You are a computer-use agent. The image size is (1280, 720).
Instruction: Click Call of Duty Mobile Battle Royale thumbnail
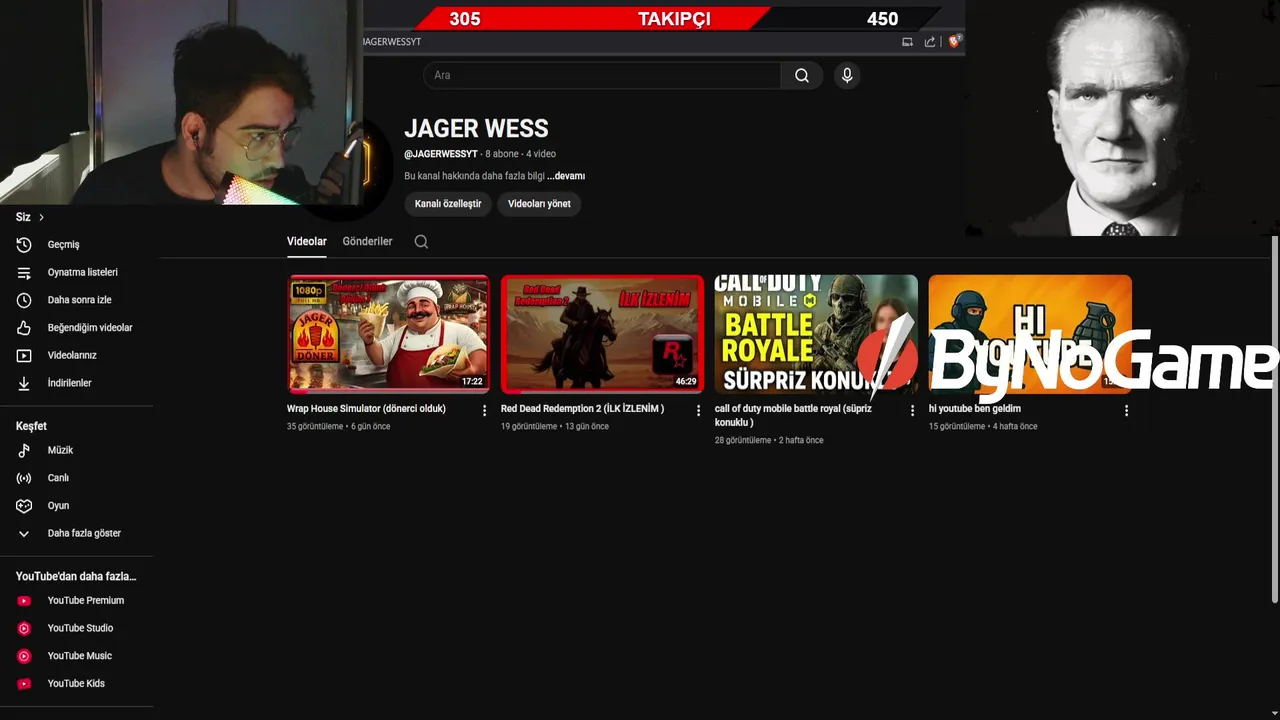tap(816, 334)
